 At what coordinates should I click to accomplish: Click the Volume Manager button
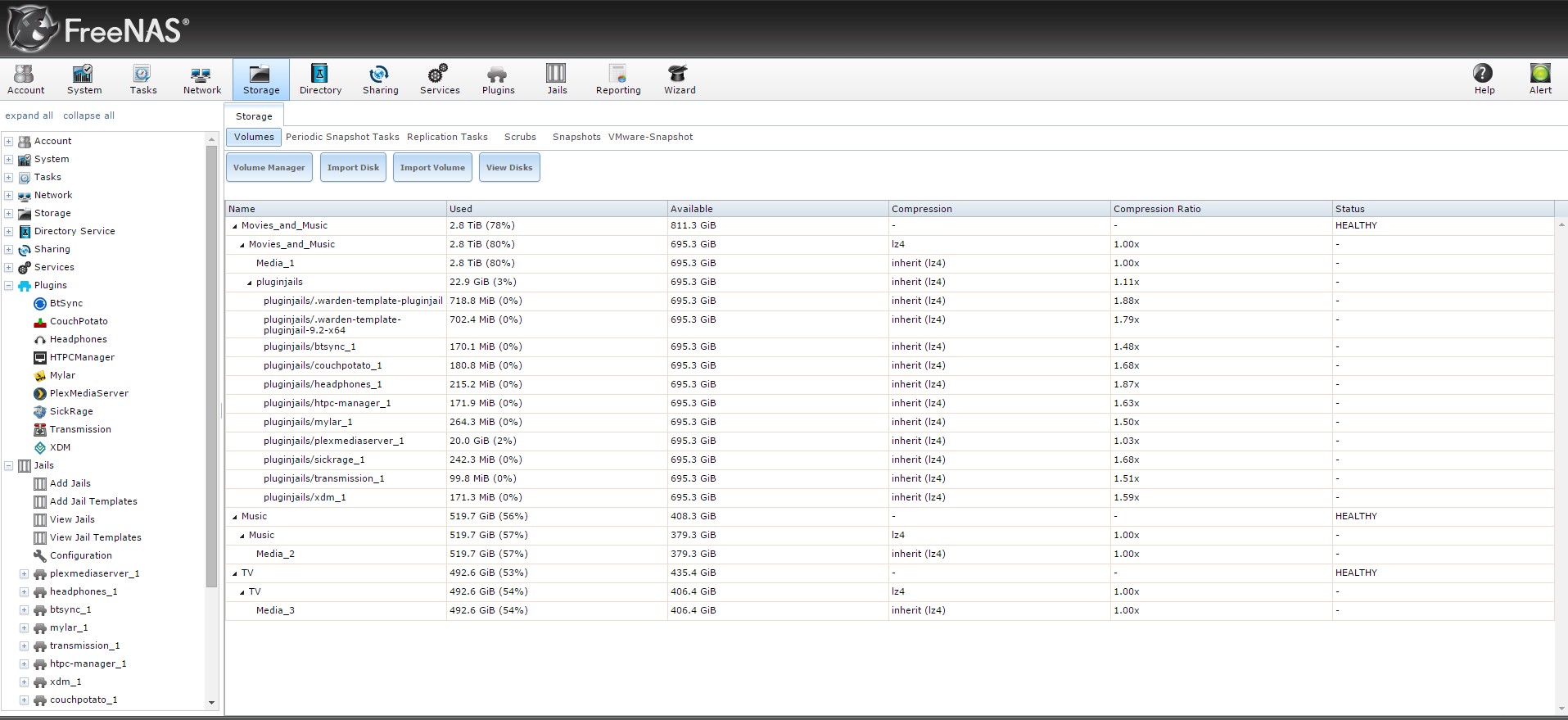(269, 167)
